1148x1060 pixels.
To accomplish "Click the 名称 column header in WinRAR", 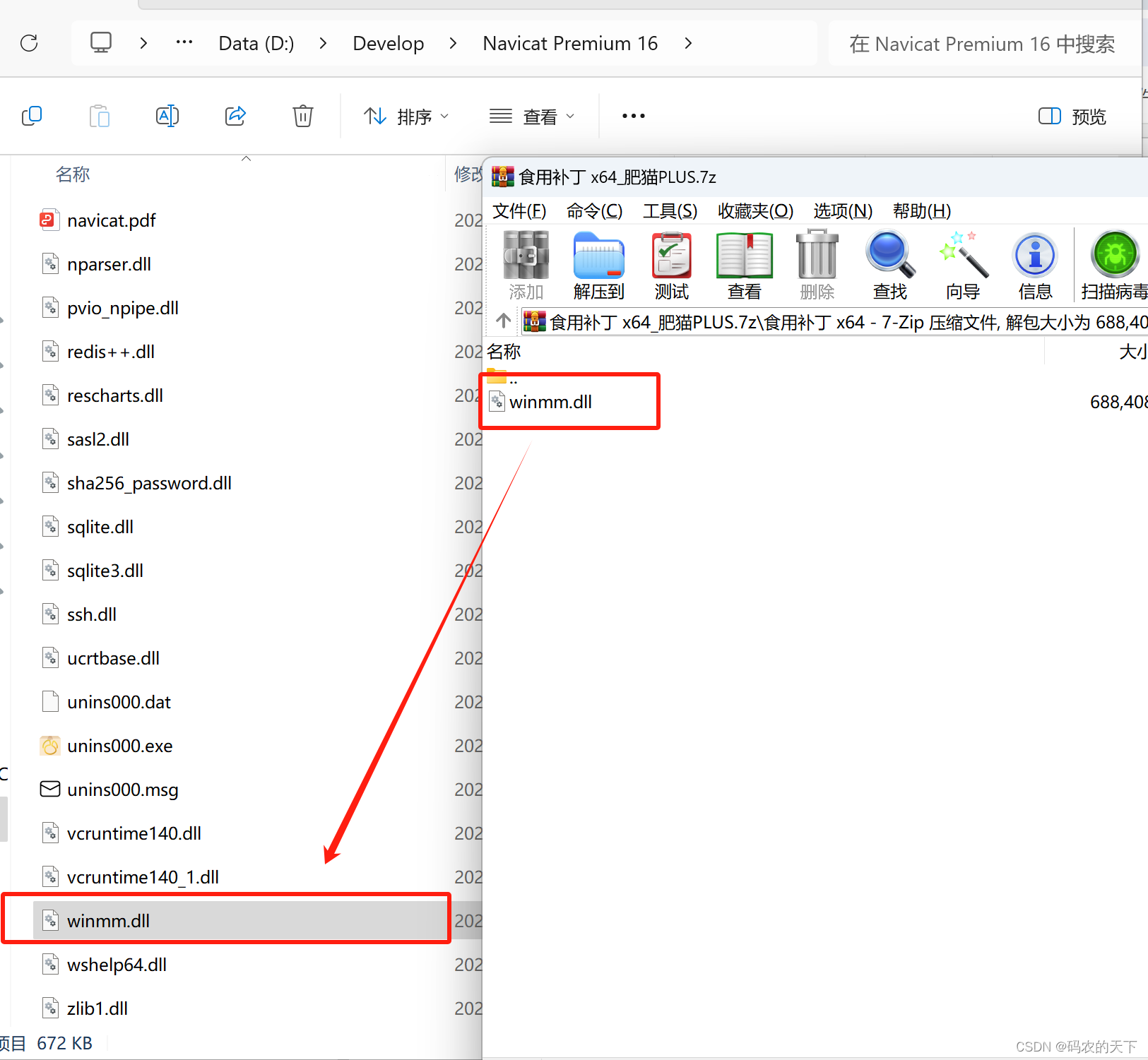I will 504,351.
